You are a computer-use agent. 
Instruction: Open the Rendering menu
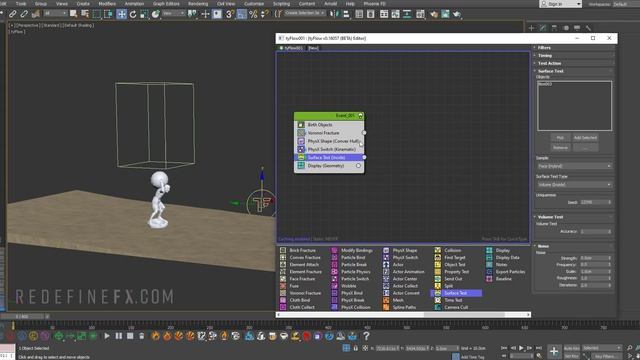pos(198,4)
